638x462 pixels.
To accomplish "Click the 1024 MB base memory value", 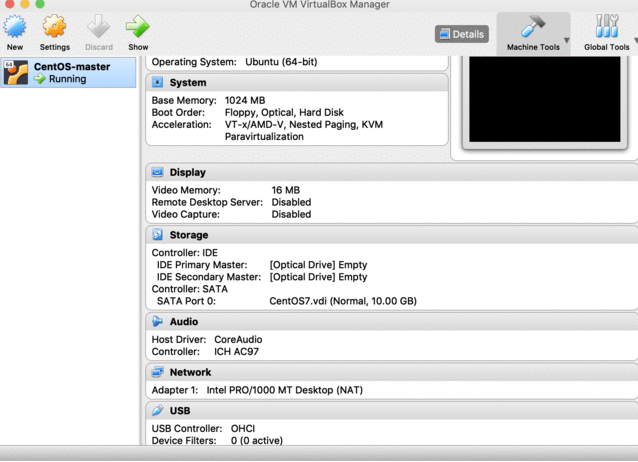I will 245,100.
